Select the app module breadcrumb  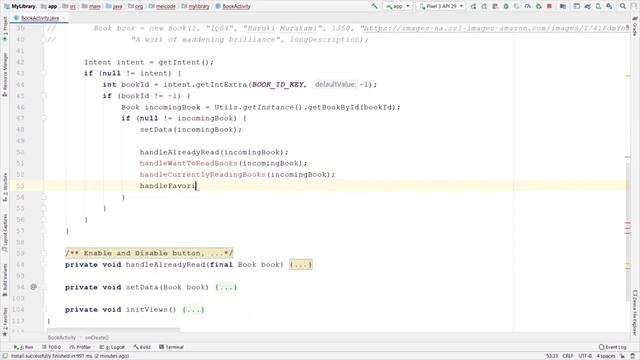pos(49,6)
